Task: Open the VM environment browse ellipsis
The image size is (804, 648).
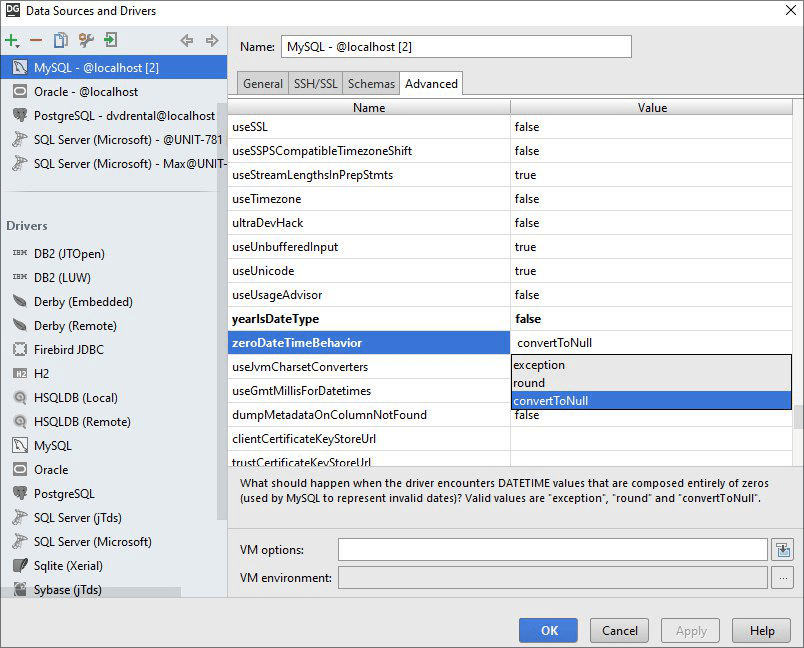Action: coord(783,577)
